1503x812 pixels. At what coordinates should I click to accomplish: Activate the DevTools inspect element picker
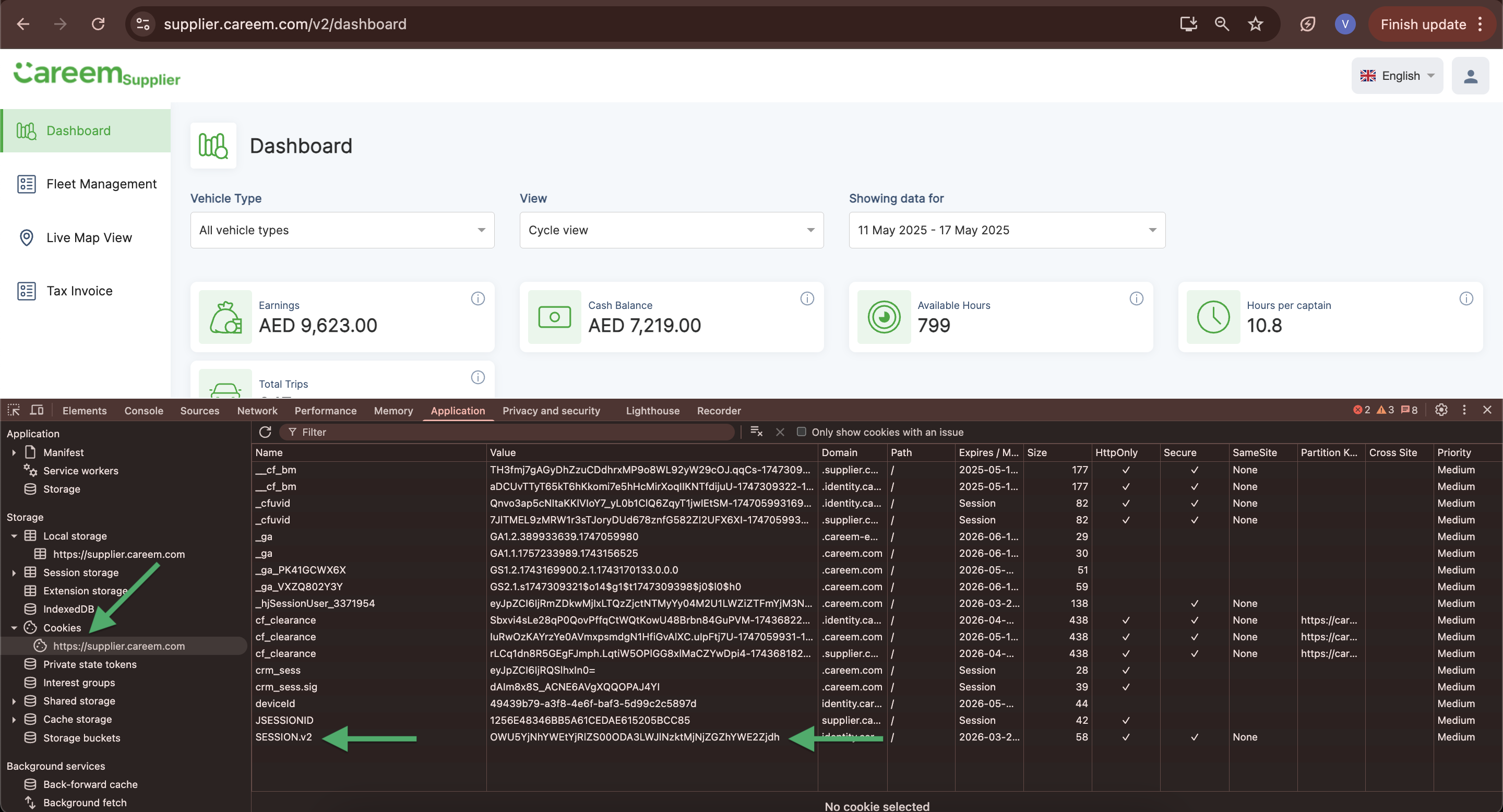(14, 410)
